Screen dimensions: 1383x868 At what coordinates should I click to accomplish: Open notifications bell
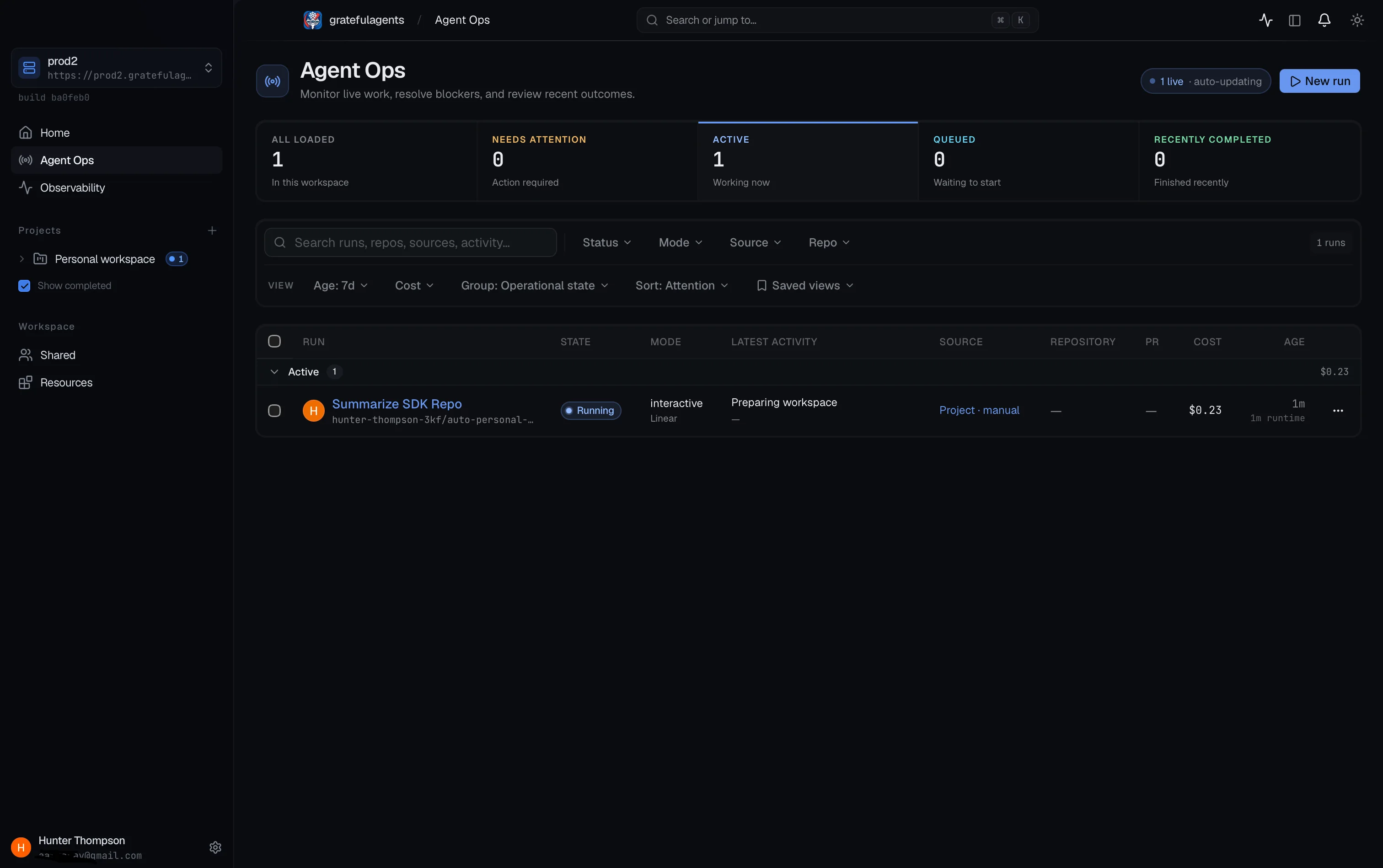1324,20
